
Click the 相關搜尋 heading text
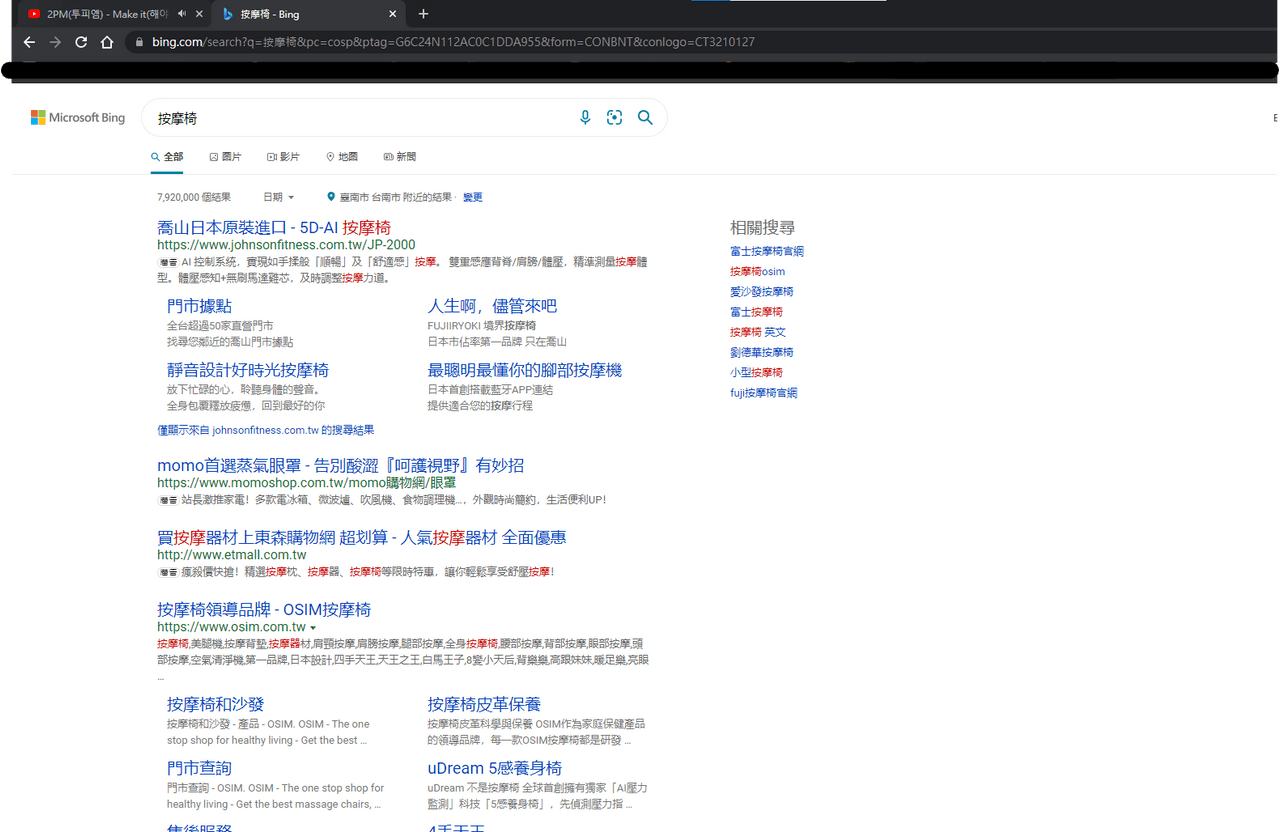click(763, 228)
